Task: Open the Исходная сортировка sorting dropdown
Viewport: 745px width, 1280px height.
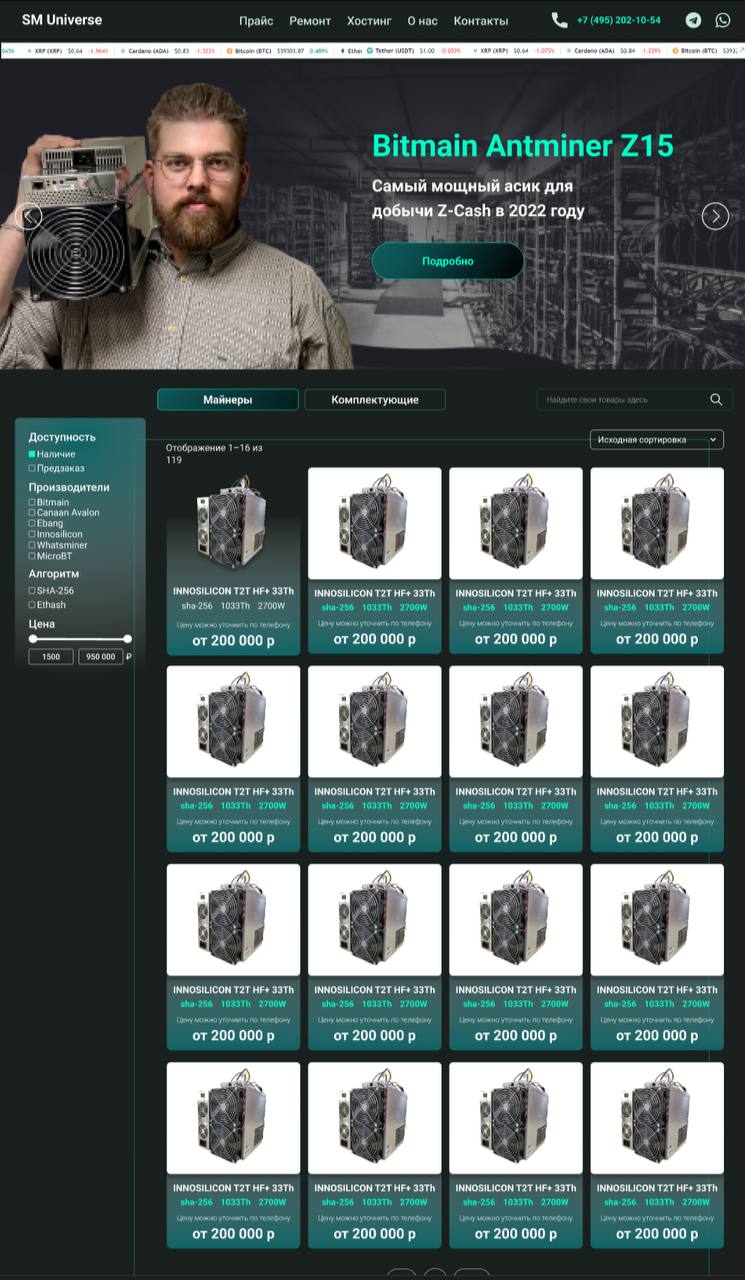Action: [656, 439]
